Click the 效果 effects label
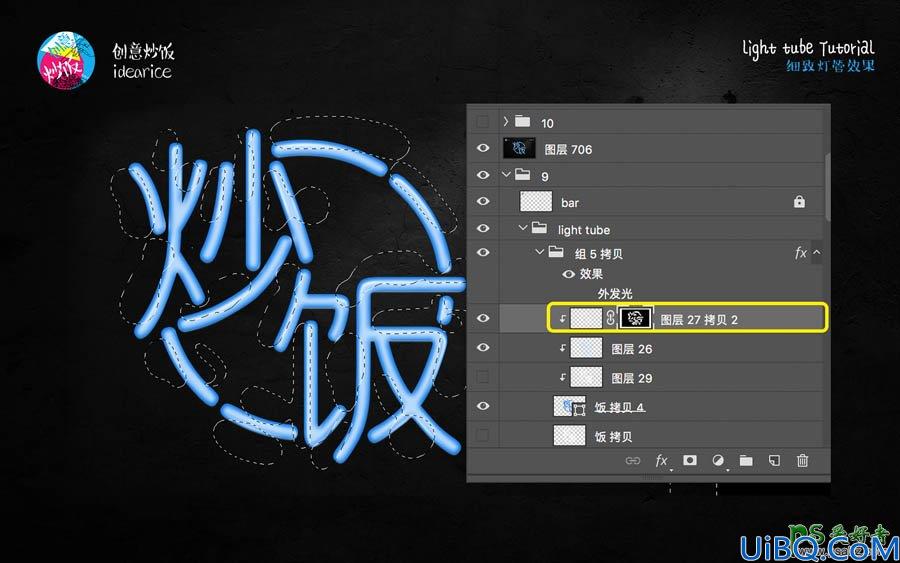Screen dimensions: 900x563 (591, 274)
